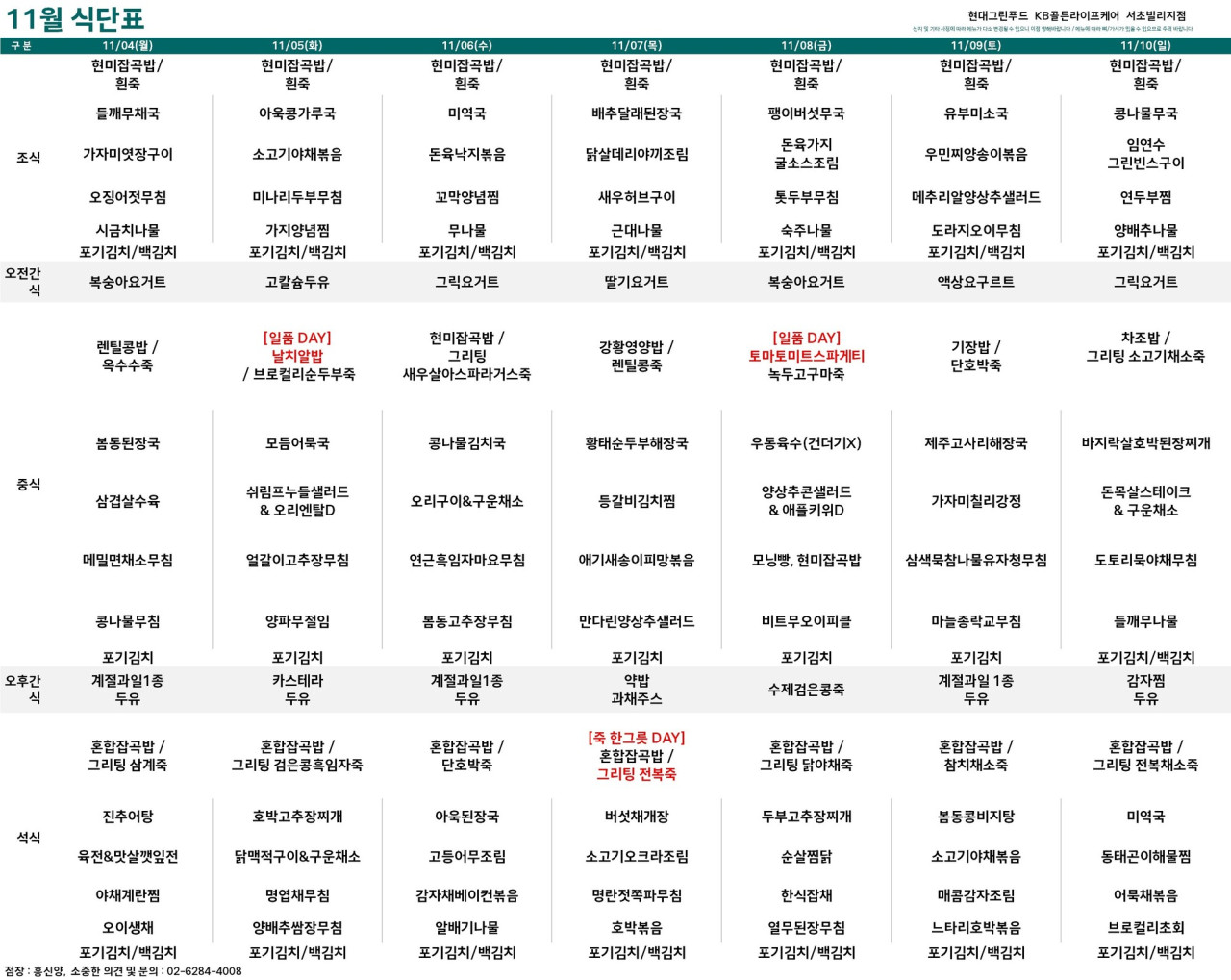Select the 11/07(목) column header
Viewport: 1231px width, 980px height.
[636, 45]
